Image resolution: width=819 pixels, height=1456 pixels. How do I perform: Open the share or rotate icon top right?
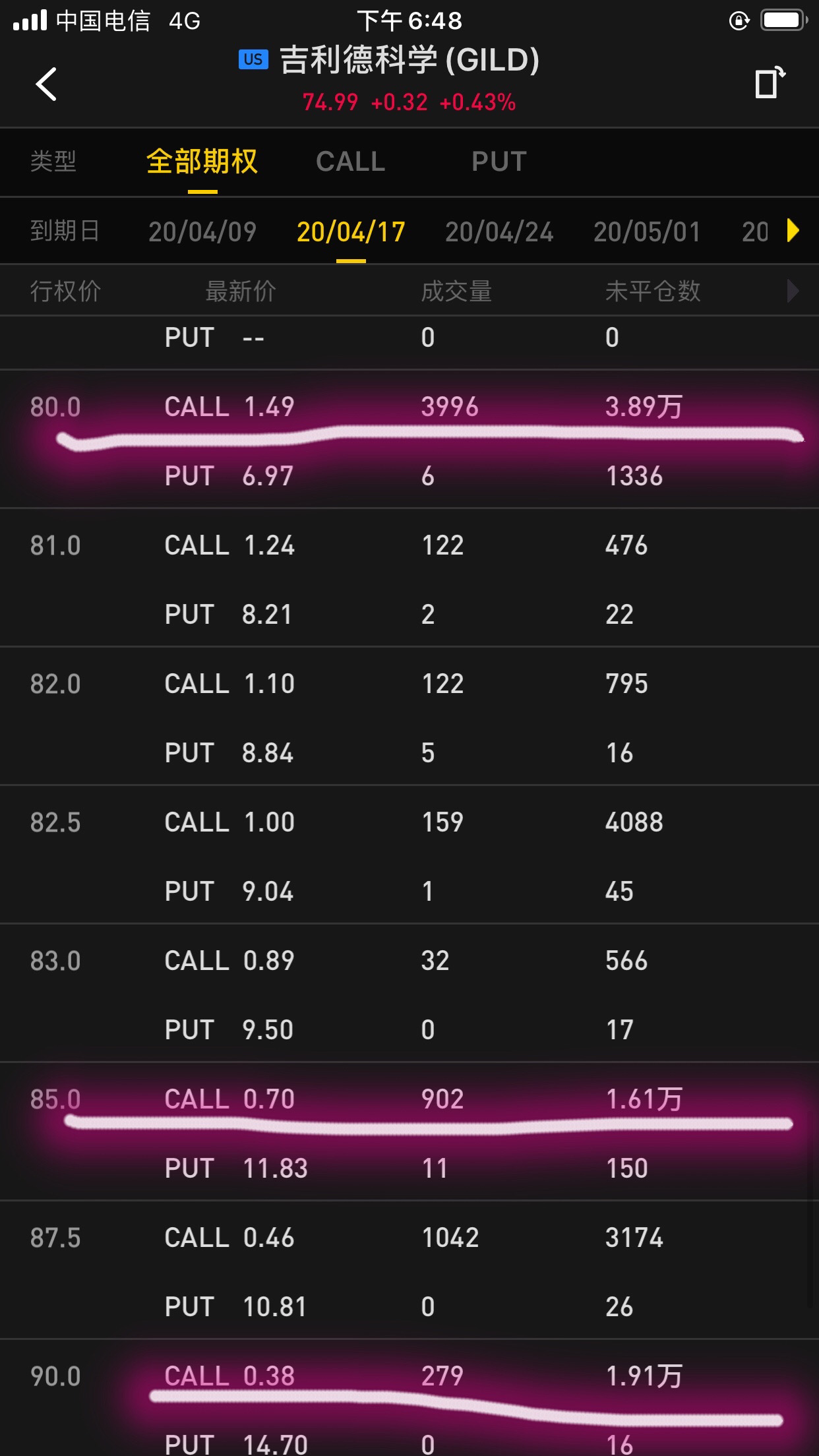(x=770, y=83)
